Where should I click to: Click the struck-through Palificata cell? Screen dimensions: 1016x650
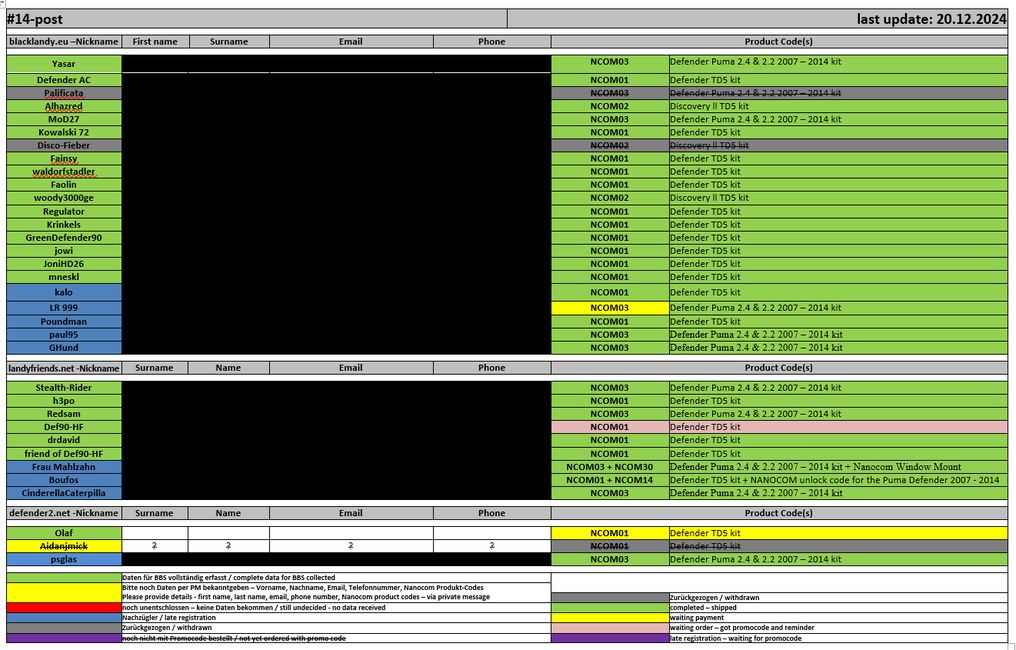[64, 93]
